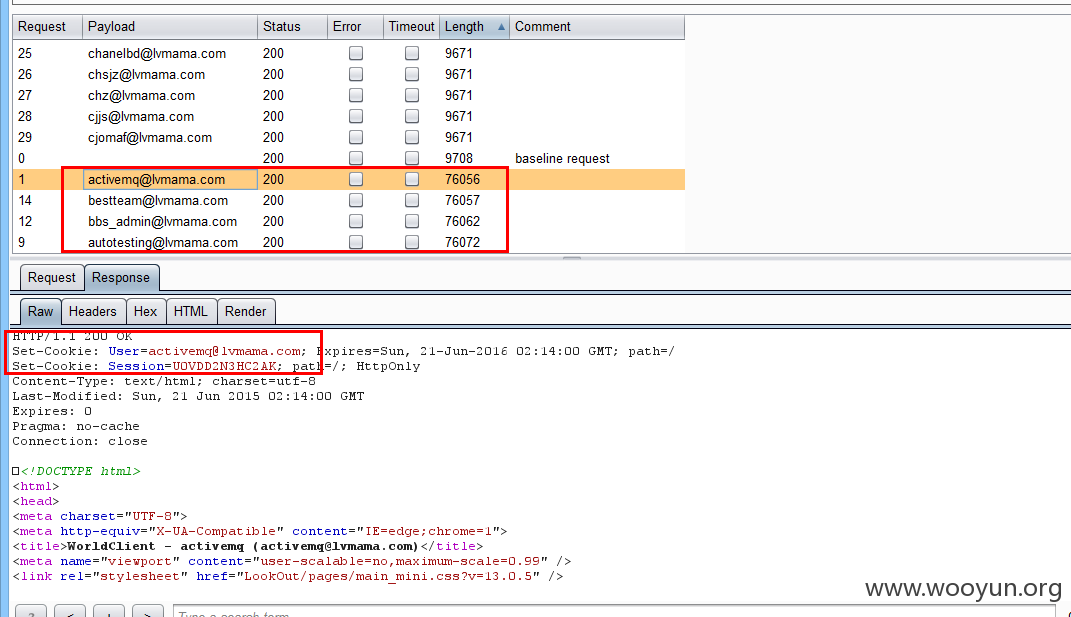
Task: Sort results by the Error column header
Action: point(355,27)
